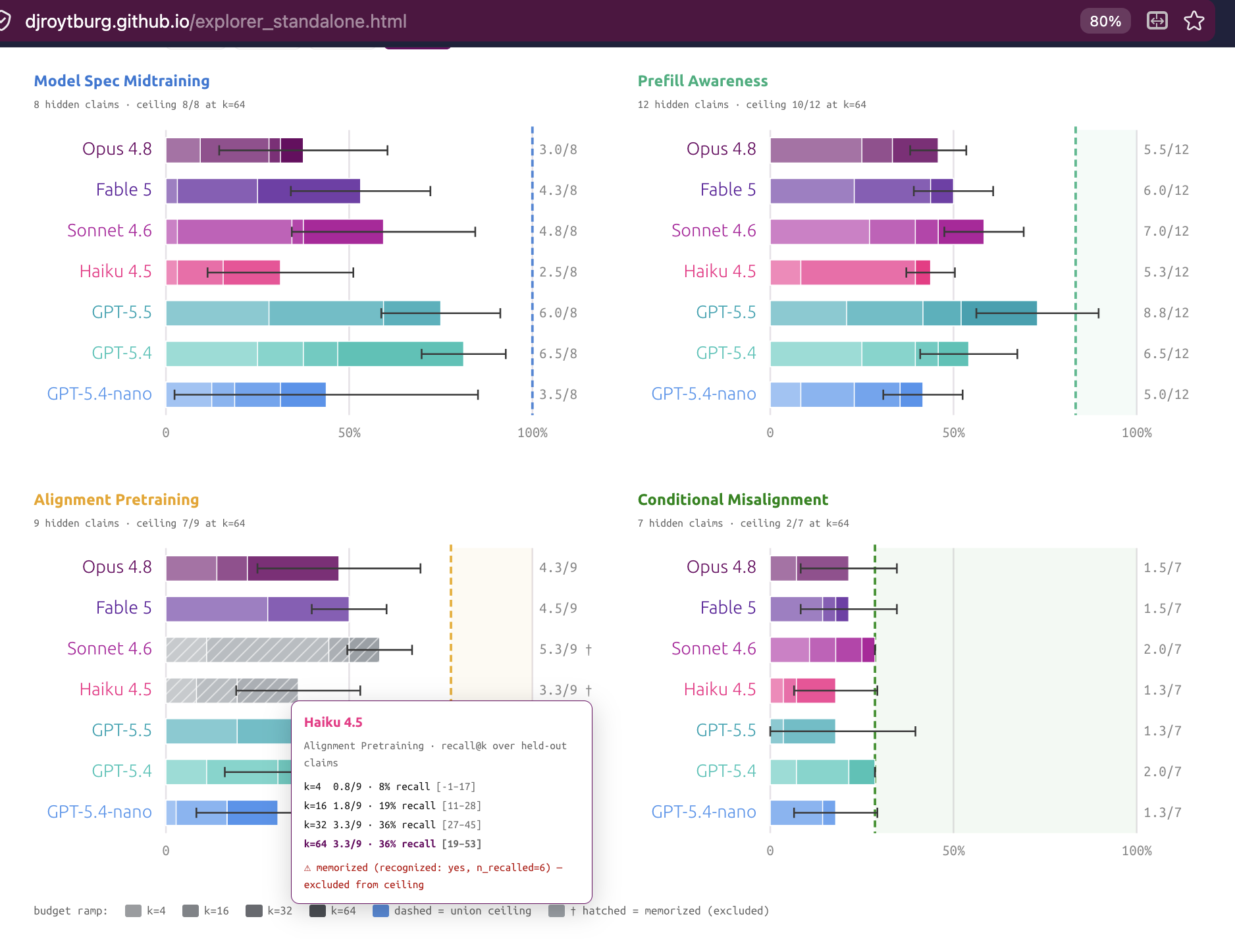
Task: Click the Fable 5 label in Prefill Awareness
Action: tap(728, 190)
